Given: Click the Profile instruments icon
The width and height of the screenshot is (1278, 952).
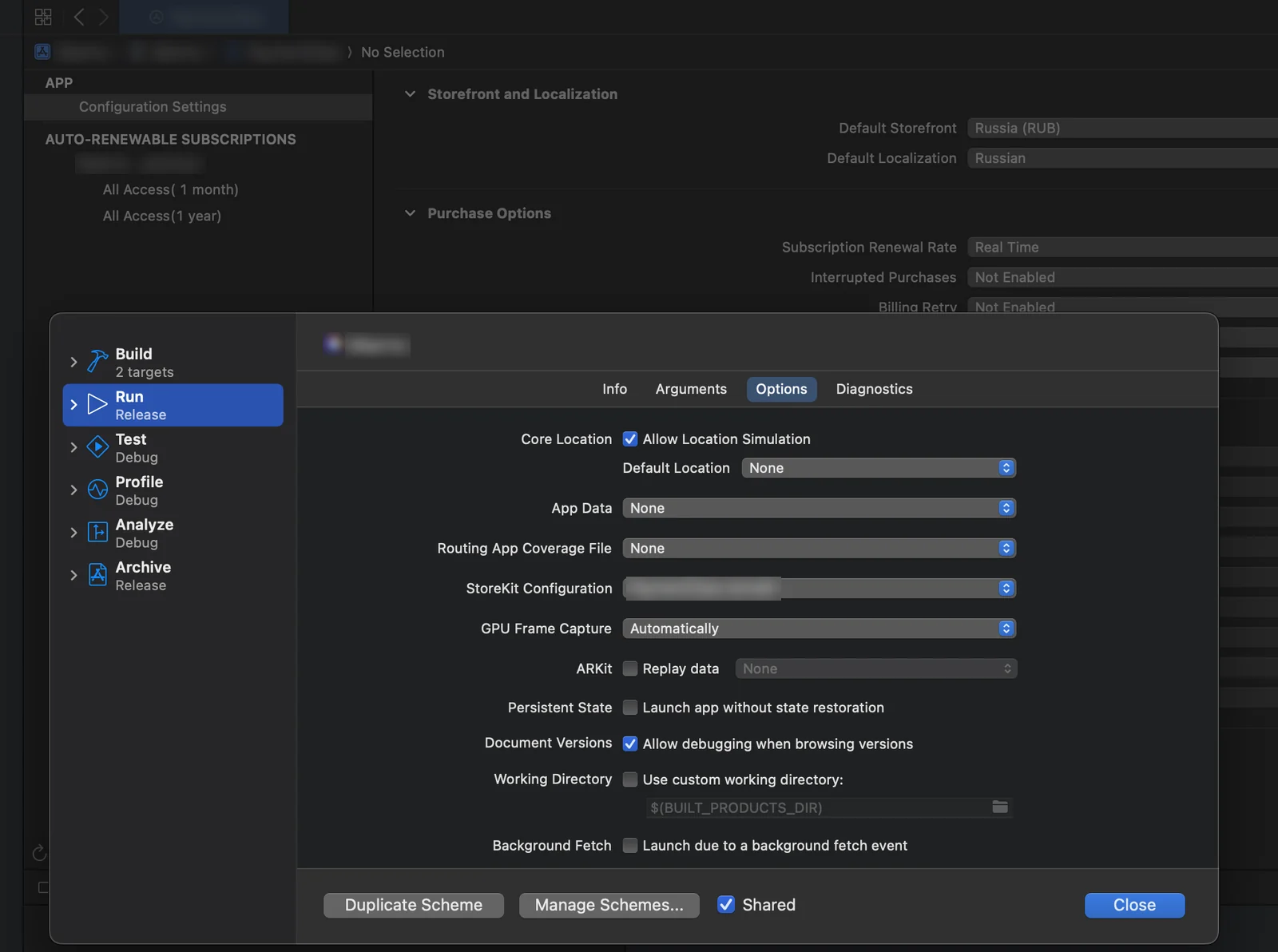Looking at the screenshot, I should tap(97, 490).
